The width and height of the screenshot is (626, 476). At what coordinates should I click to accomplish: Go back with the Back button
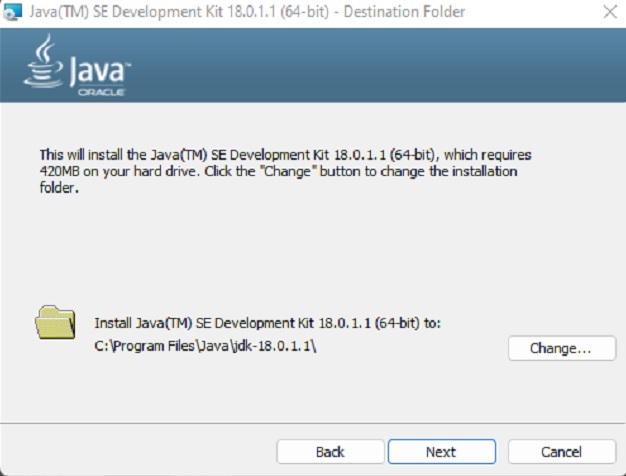pyautogui.click(x=330, y=452)
